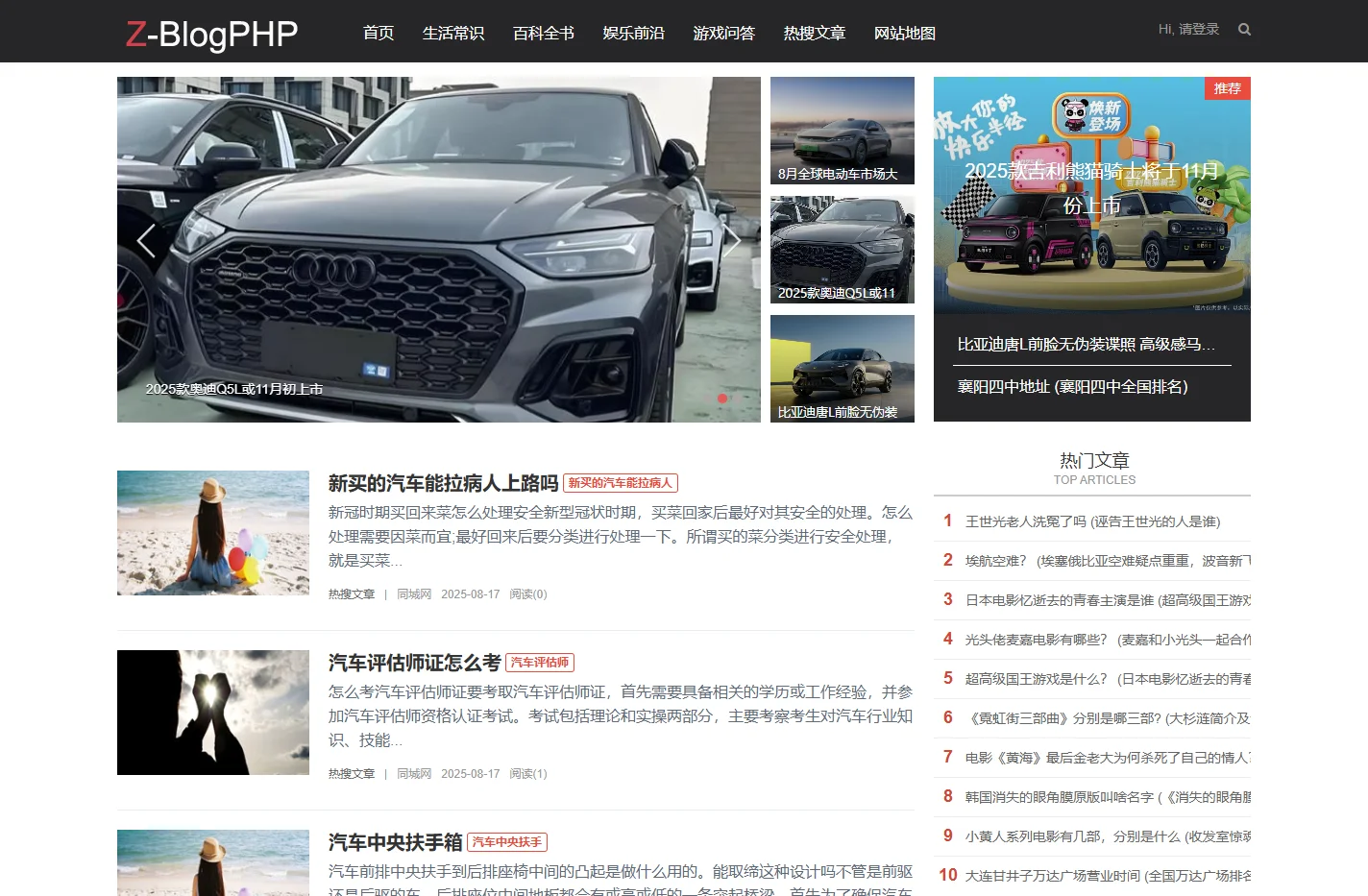Screen dimensions: 1368x896
Task: Open hot article 6 《霓虹街三部曲》分别是哪三部?
Action: tap(1108, 718)
